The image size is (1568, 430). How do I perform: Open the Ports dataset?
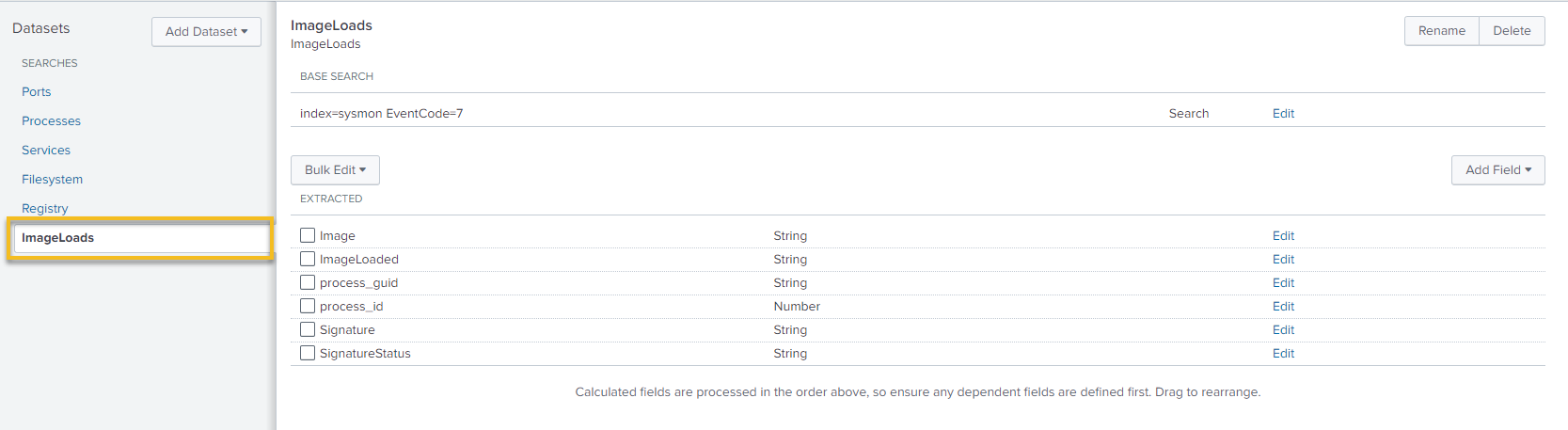click(37, 92)
